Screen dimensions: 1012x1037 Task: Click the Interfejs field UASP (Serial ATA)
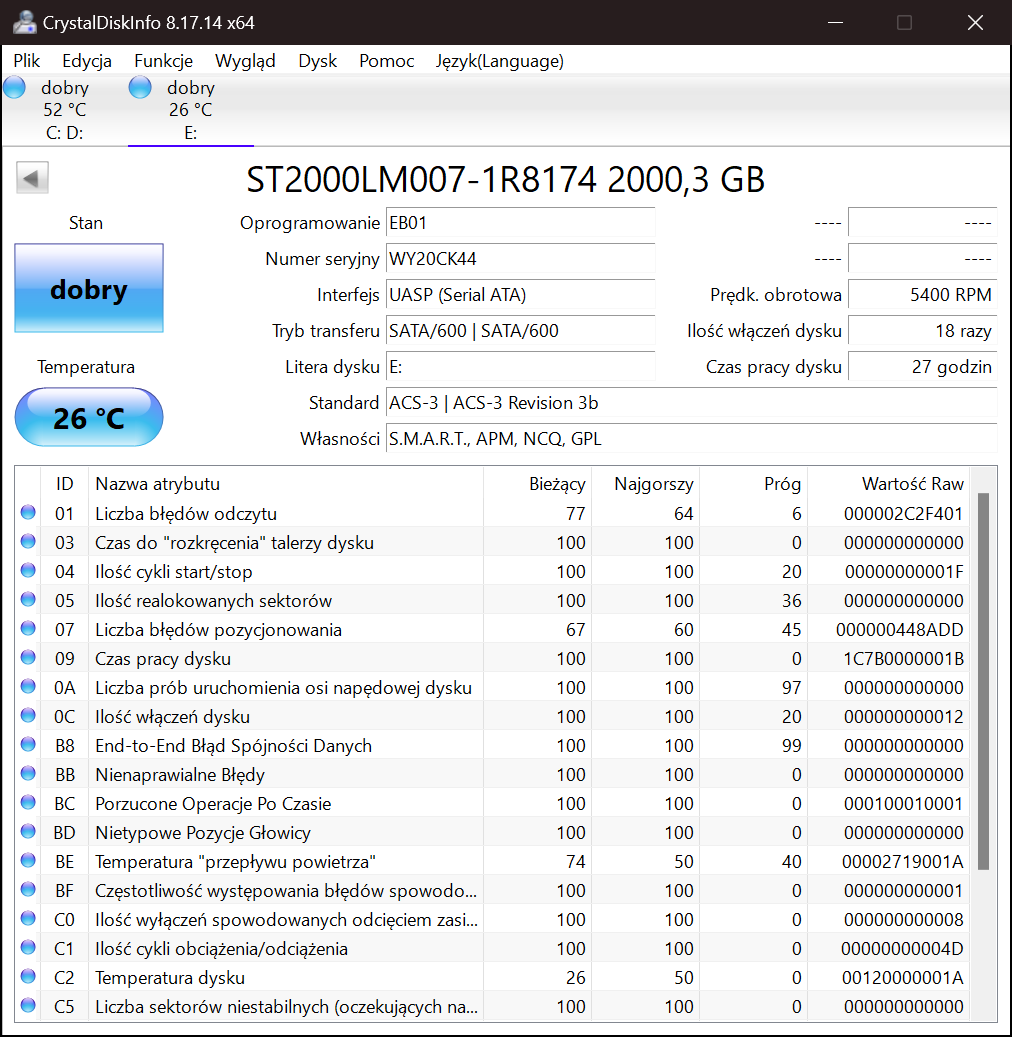(x=521, y=295)
